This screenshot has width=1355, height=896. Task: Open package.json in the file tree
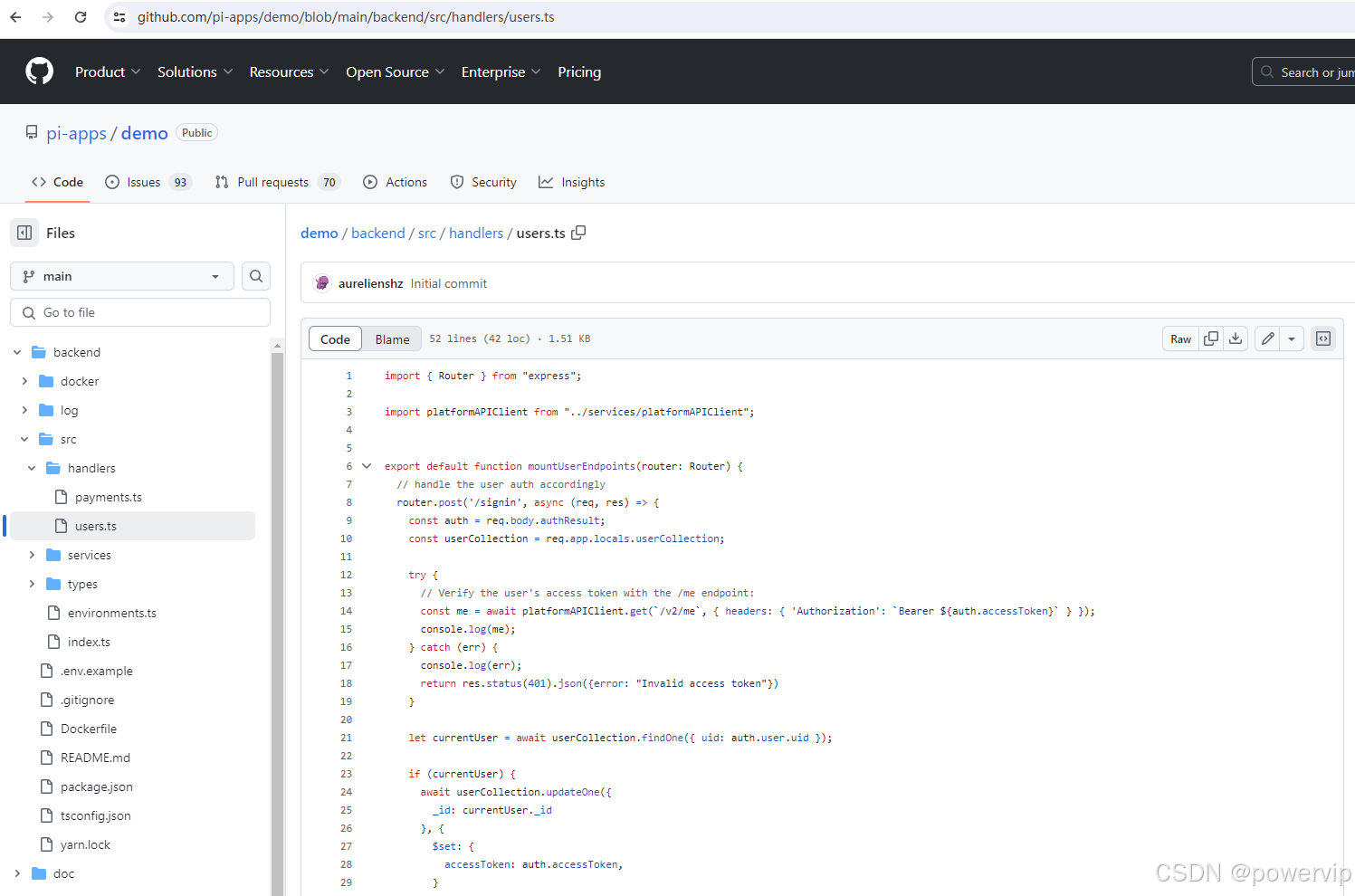coord(97,786)
